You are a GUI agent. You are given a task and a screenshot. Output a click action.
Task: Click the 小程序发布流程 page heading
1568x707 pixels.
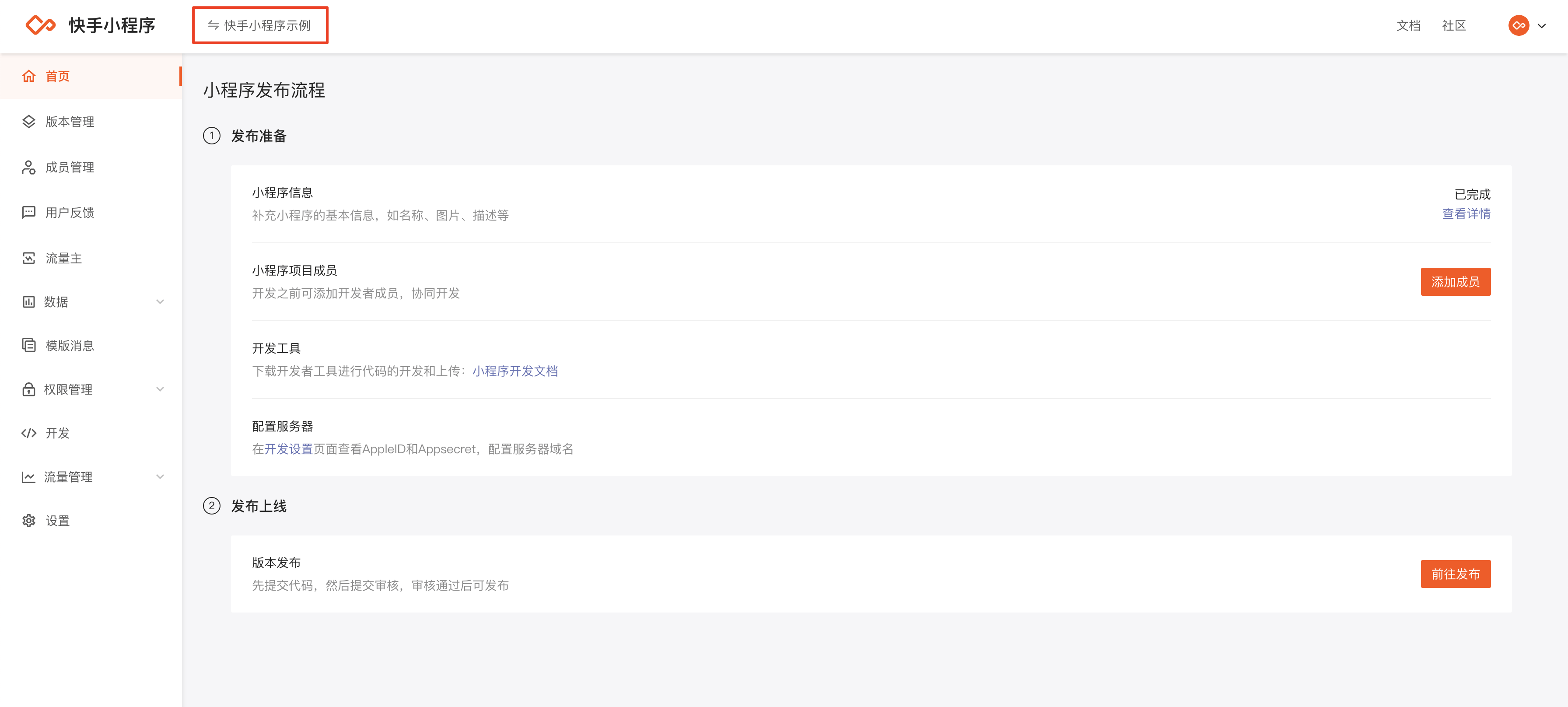click(264, 90)
